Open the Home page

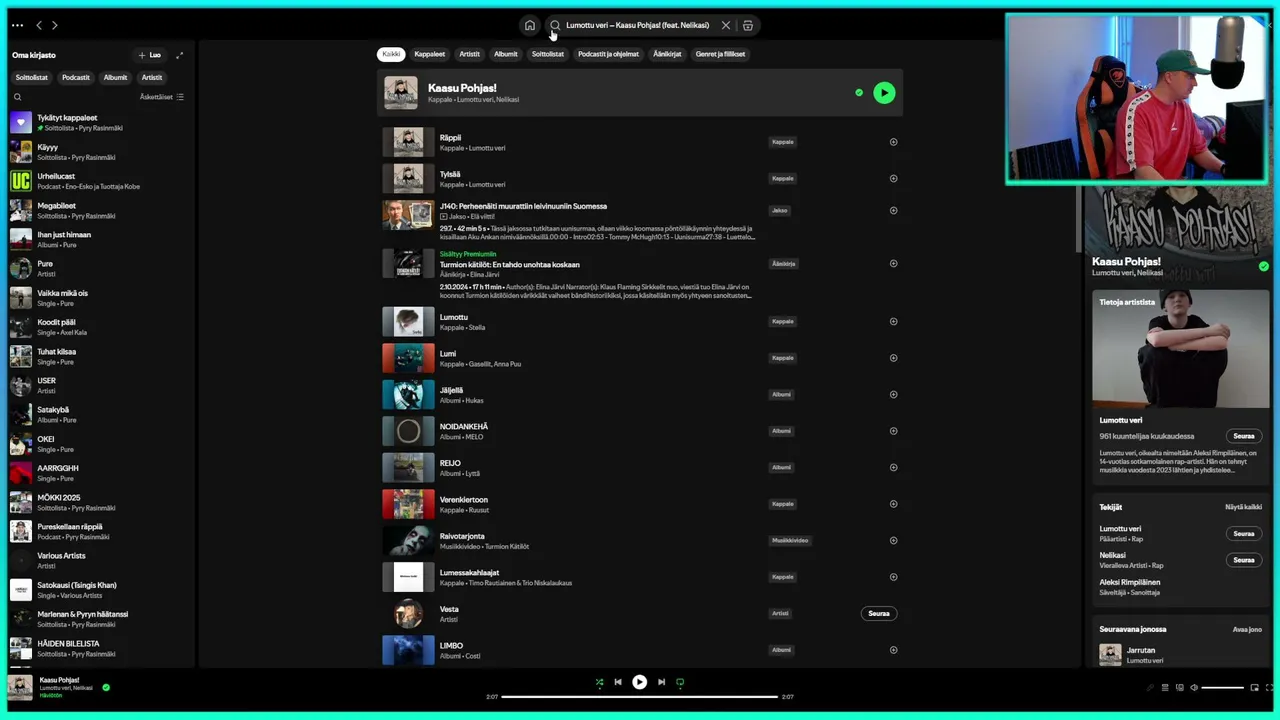530,25
